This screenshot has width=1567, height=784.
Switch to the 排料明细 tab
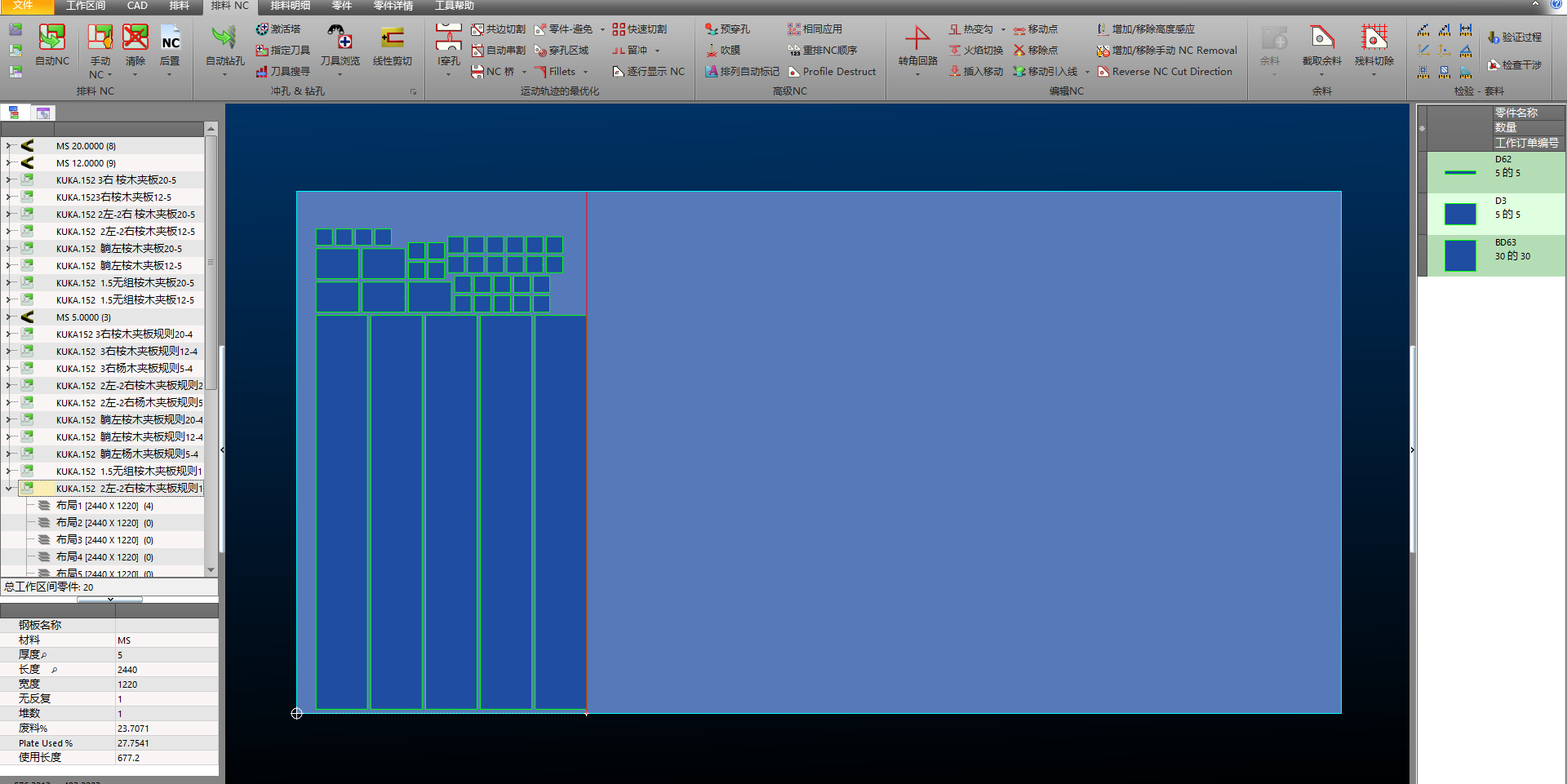(291, 6)
